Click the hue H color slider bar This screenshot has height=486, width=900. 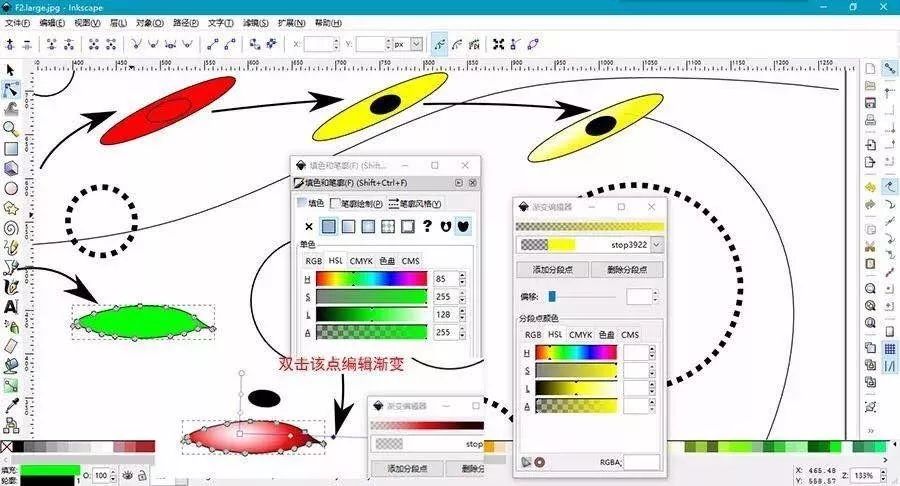pos(371,279)
